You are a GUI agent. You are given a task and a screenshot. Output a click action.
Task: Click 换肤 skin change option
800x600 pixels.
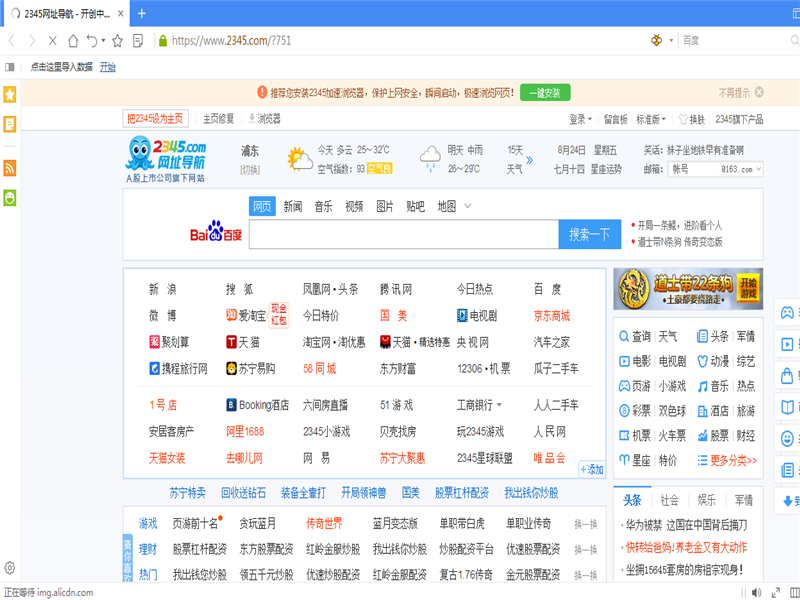tap(692, 119)
